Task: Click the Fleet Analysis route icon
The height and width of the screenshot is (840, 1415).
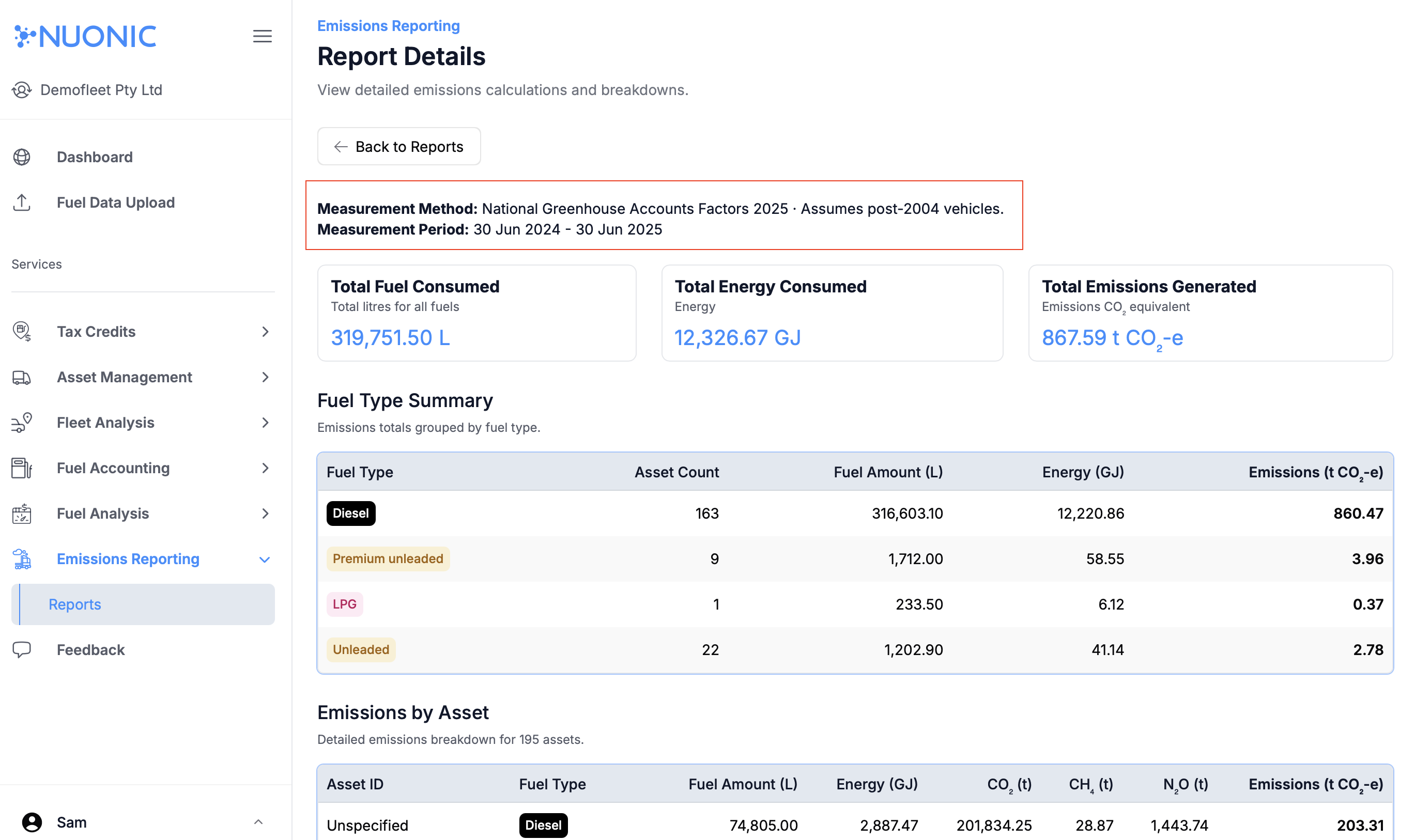Action: 22,422
